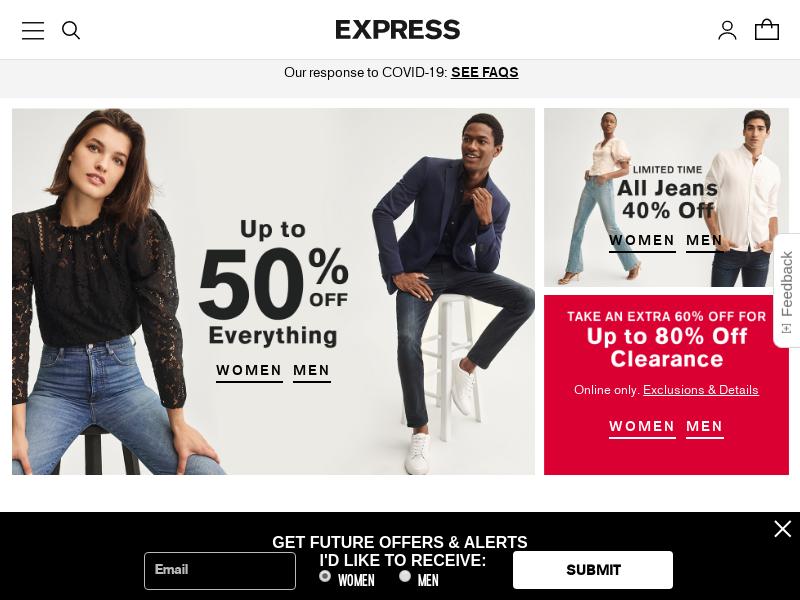Open SEE FAQS COVID-19 link
The image size is (800, 600).
(x=485, y=72)
